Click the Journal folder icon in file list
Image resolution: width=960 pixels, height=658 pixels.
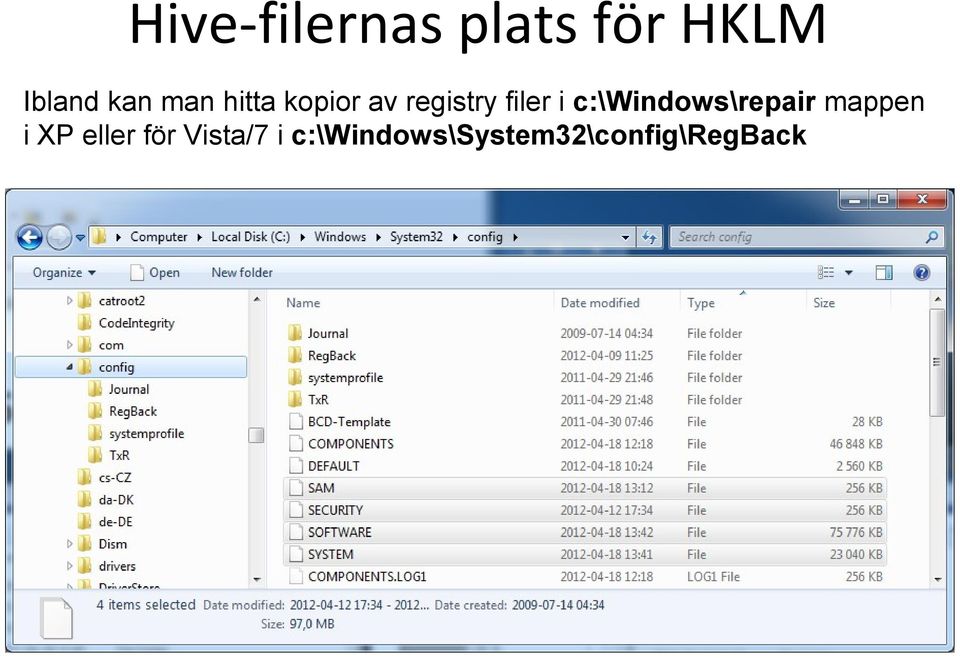295,333
